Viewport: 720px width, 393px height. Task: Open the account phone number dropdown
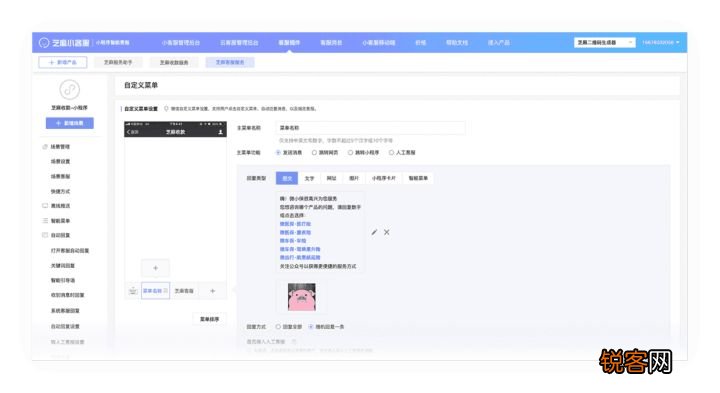[661, 43]
